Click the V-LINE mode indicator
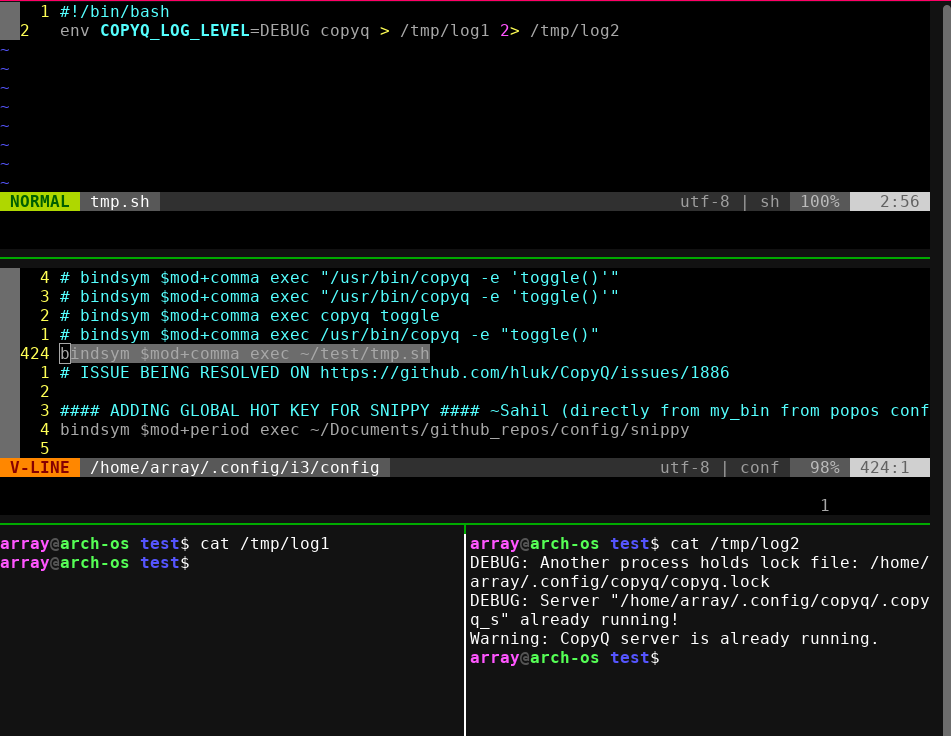This screenshot has height=736, width=951. coord(39,467)
